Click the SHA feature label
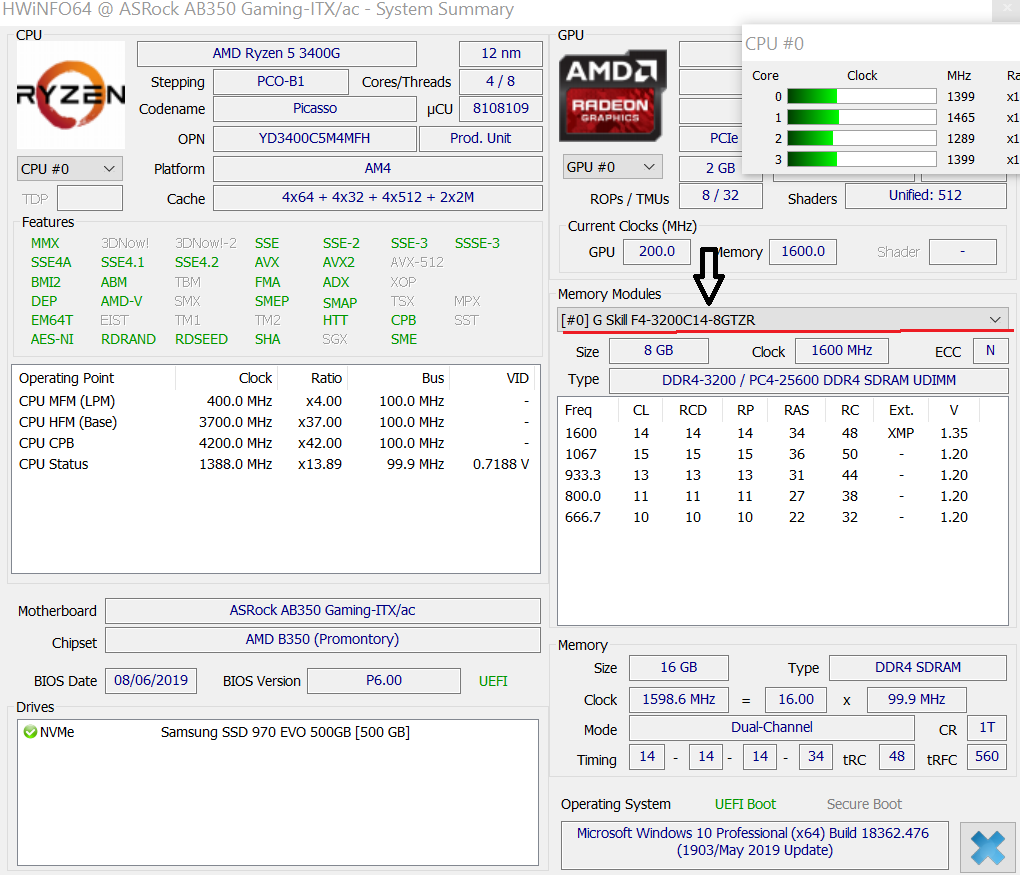Image resolution: width=1020 pixels, height=875 pixels. point(267,339)
